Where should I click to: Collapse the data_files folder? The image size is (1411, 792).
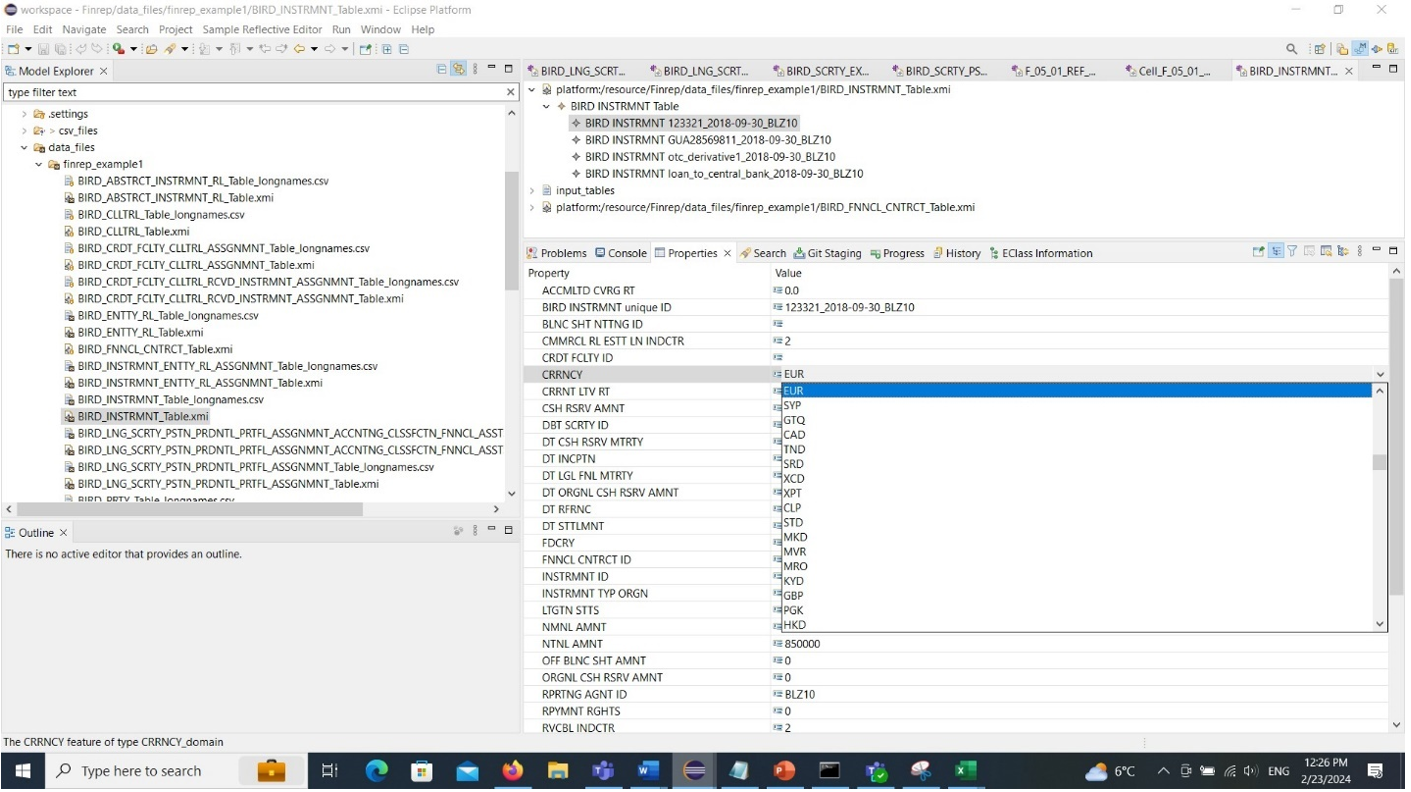24,147
